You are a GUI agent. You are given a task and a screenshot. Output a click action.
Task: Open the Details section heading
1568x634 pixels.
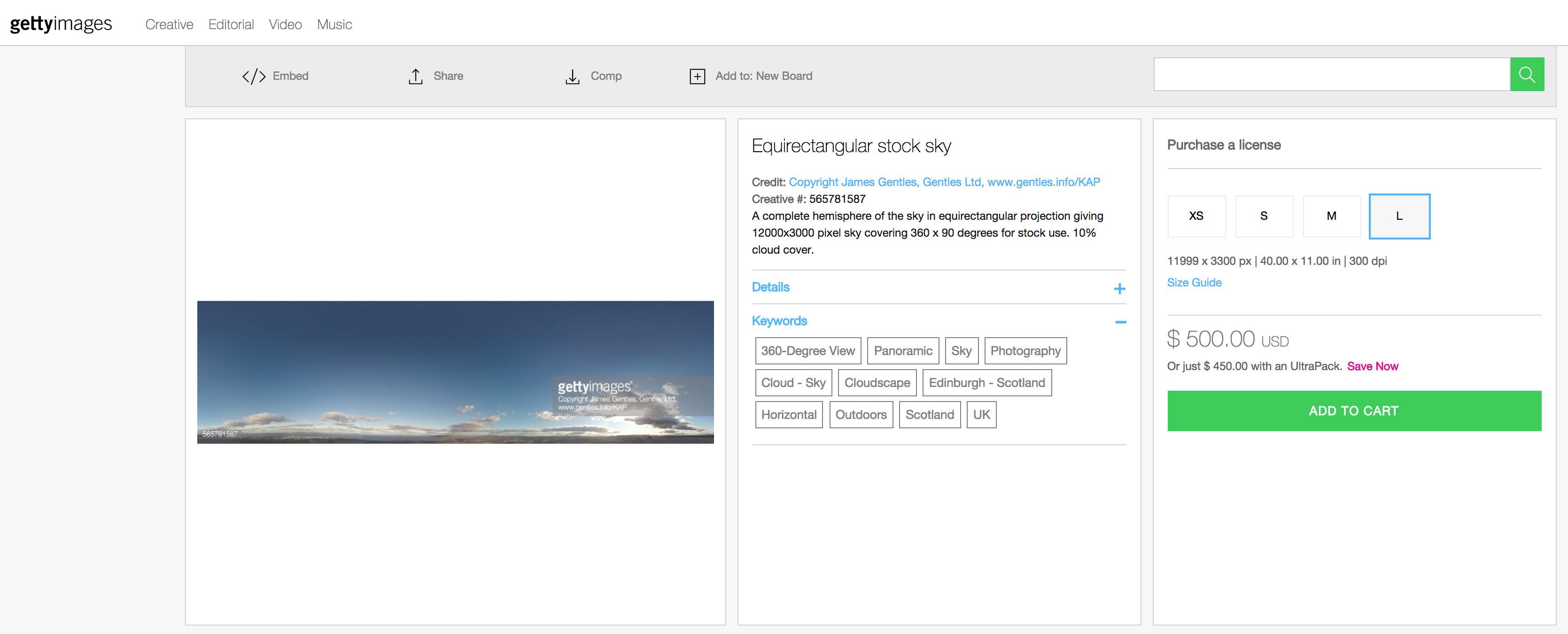[770, 287]
